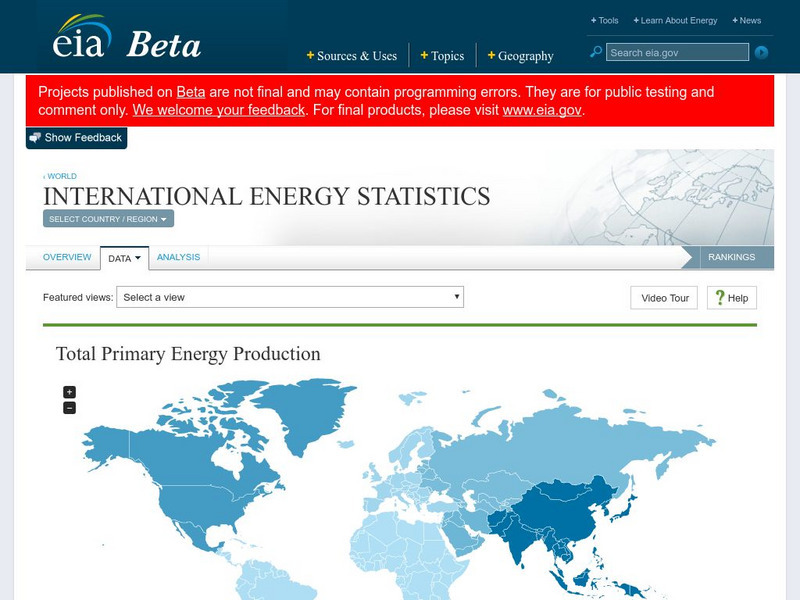Viewport: 800px width, 600px height.
Task: Click the Video Tour button
Action: [663, 297]
